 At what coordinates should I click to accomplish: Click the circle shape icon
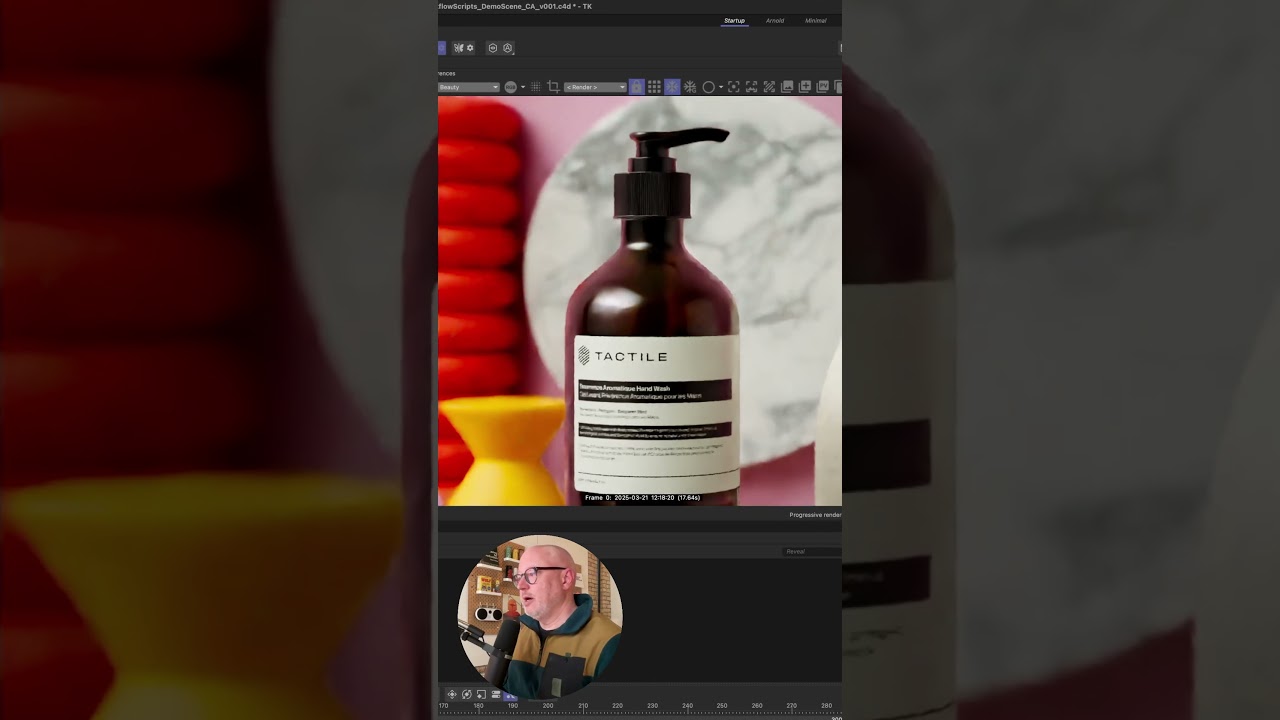click(x=708, y=87)
